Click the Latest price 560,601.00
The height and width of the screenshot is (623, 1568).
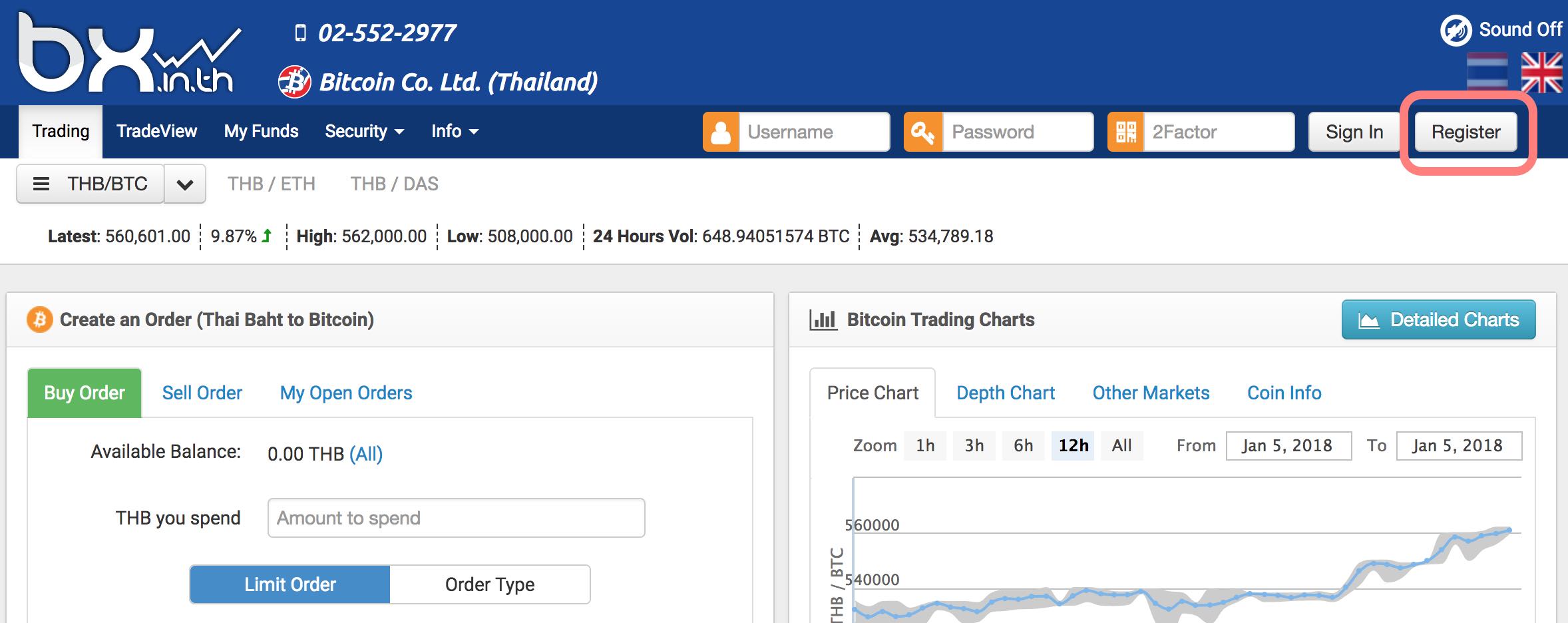(x=148, y=236)
